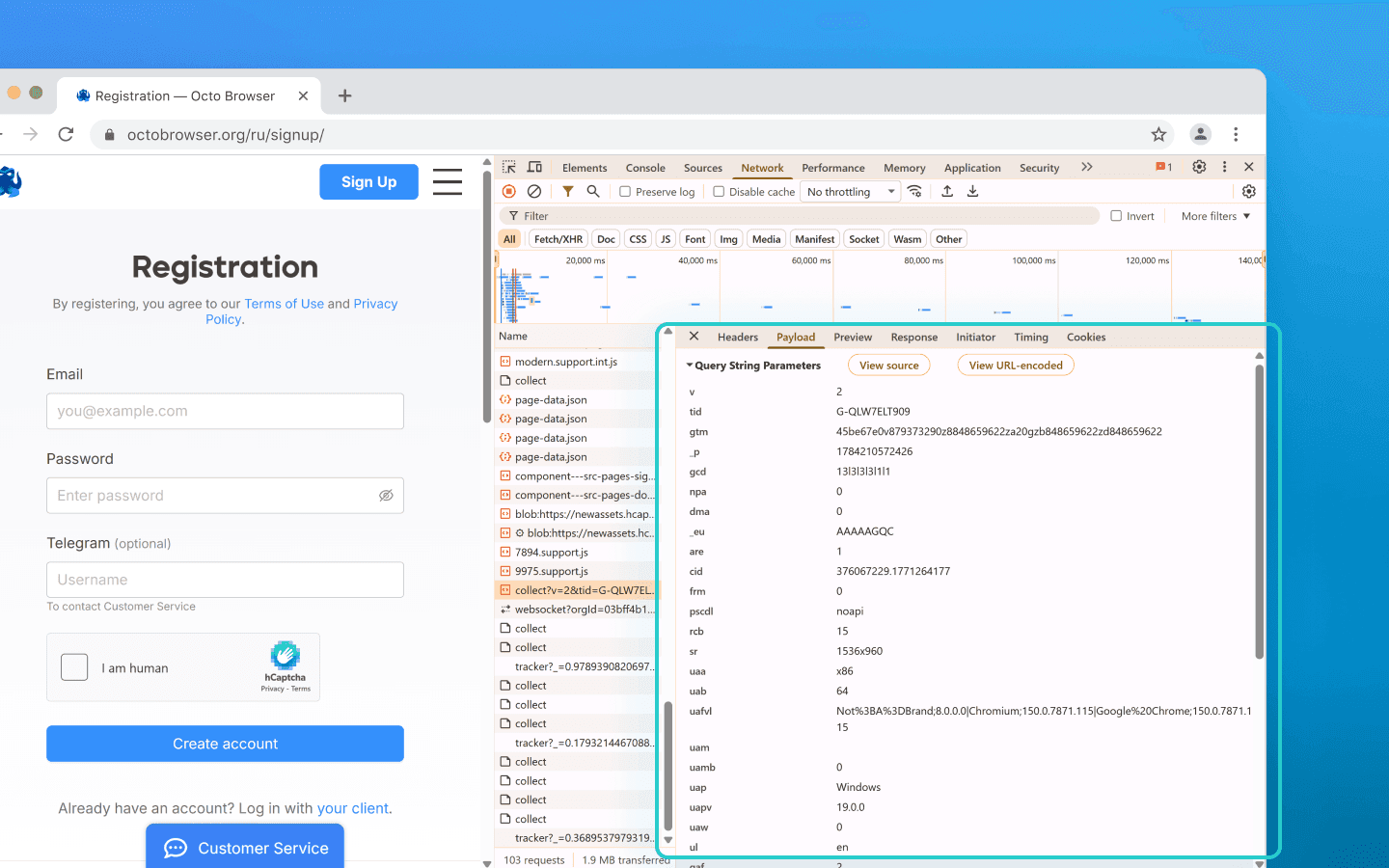Click the View URL-encoded button

pyautogui.click(x=1016, y=366)
